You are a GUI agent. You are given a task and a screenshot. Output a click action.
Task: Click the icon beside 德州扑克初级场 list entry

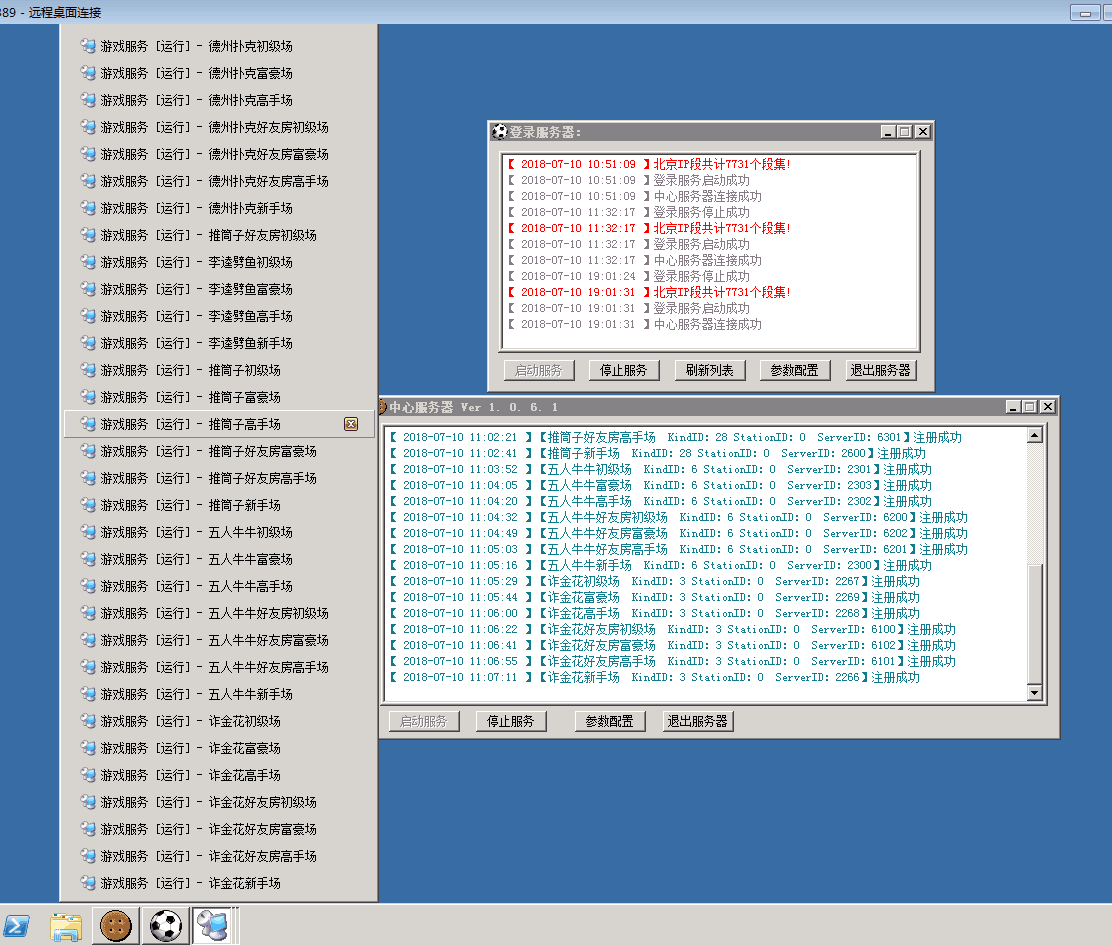[x=88, y=46]
